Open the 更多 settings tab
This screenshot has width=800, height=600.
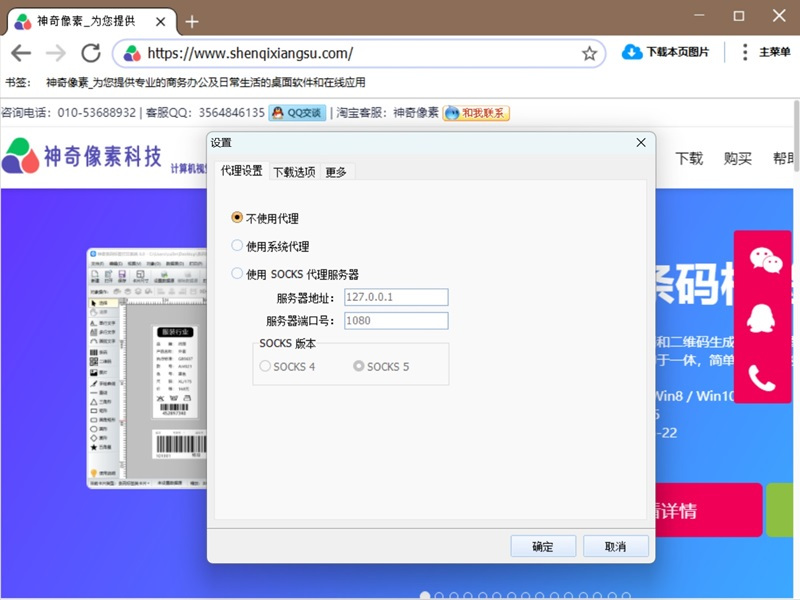coord(336,171)
